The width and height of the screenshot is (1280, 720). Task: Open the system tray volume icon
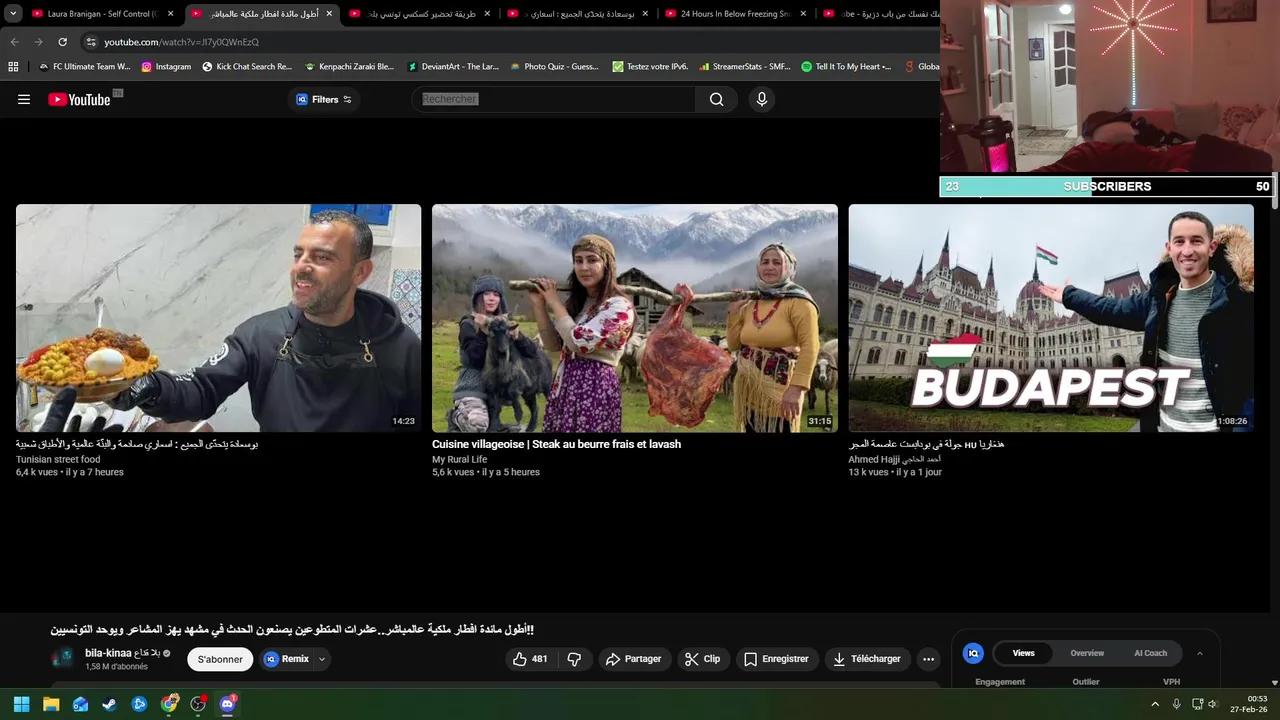(x=1212, y=704)
